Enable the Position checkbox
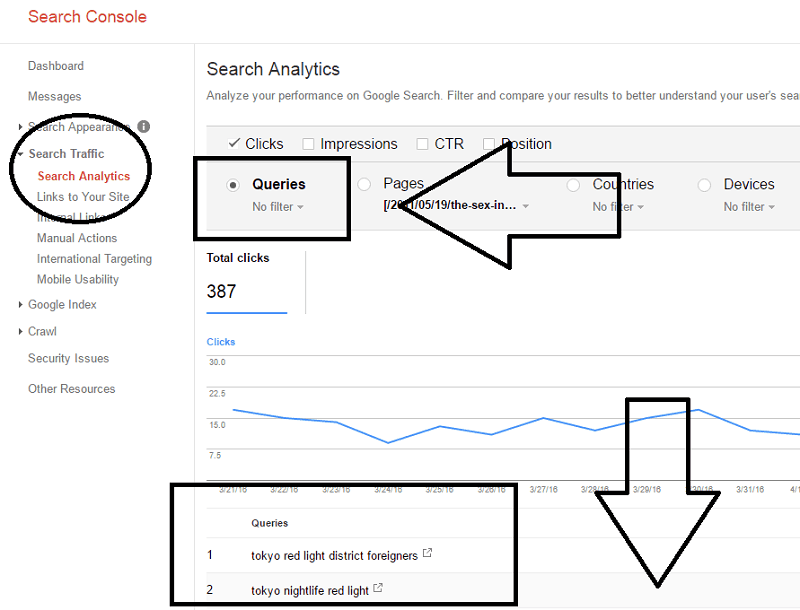Screen dimensions: 800x610 point(489,144)
